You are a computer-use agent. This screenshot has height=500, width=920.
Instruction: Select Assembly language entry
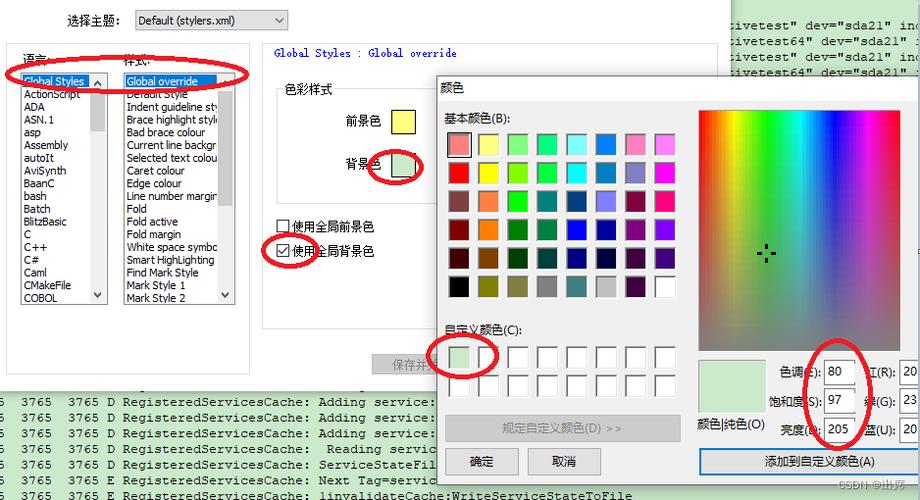pyautogui.click(x=46, y=145)
